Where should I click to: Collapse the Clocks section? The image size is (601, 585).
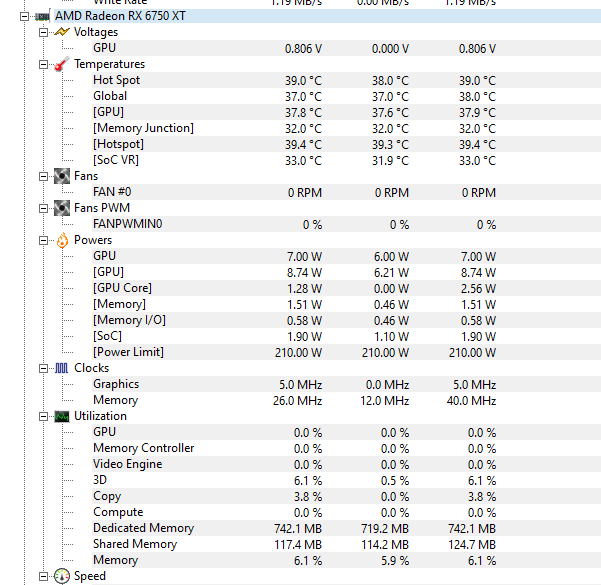point(43,368)
